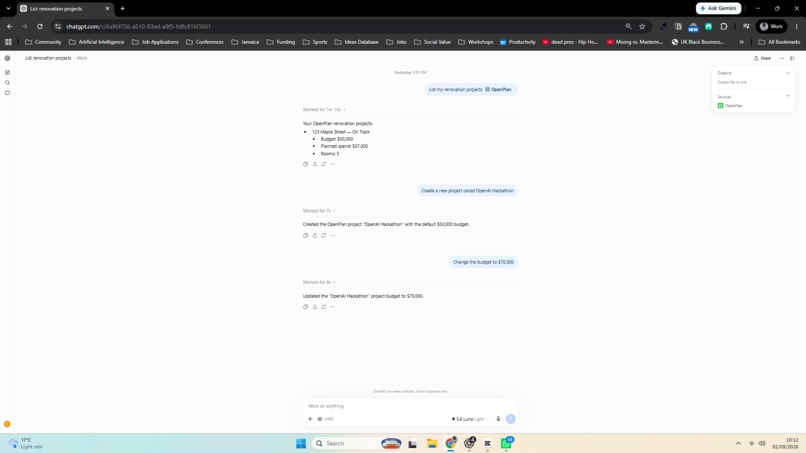Image resolution: width=806 pixels, height=453 pixels.
Task: Open more actions for 'Created the OpenPlan project' response
Action: pos(333,235)
